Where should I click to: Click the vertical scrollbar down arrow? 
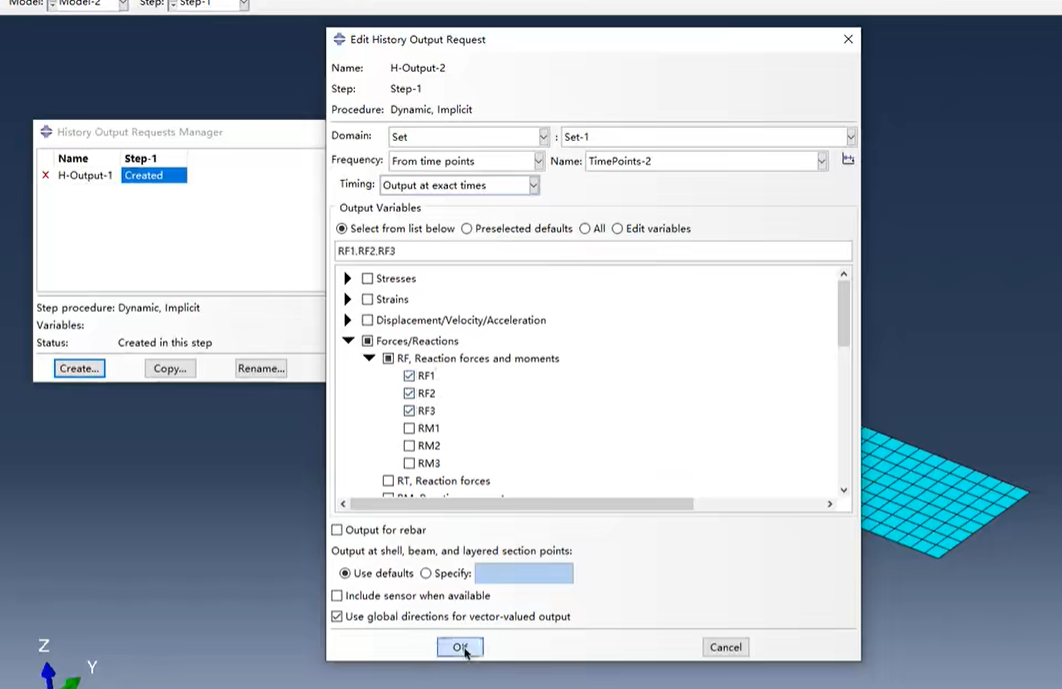pyautogui.click(x=843, y=490)
